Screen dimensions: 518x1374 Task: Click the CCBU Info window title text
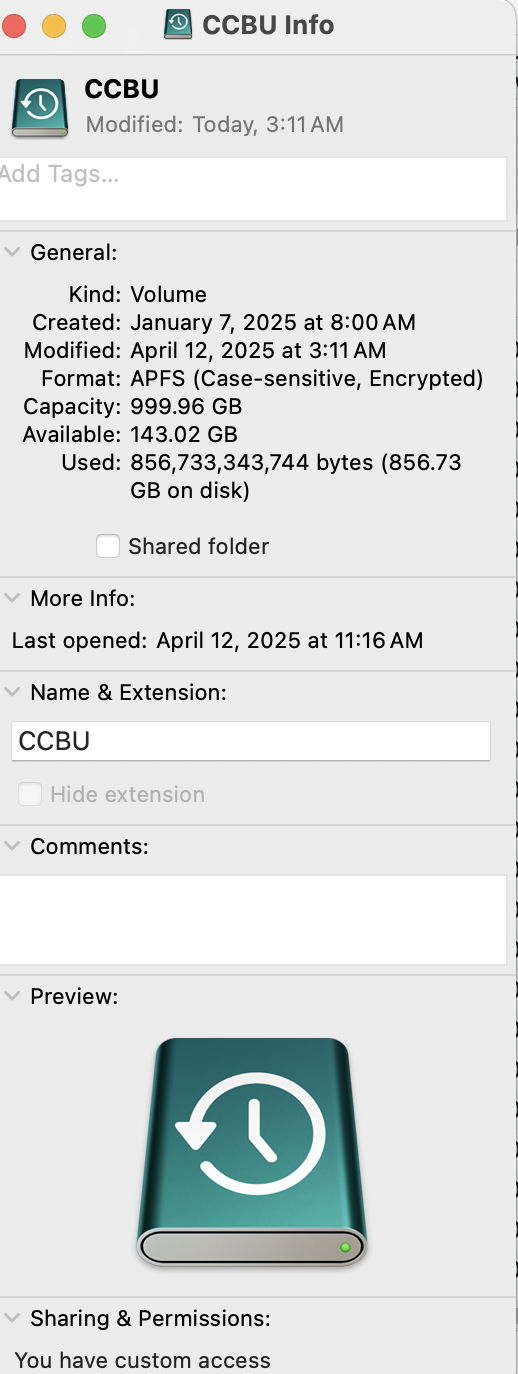[268, 25]
